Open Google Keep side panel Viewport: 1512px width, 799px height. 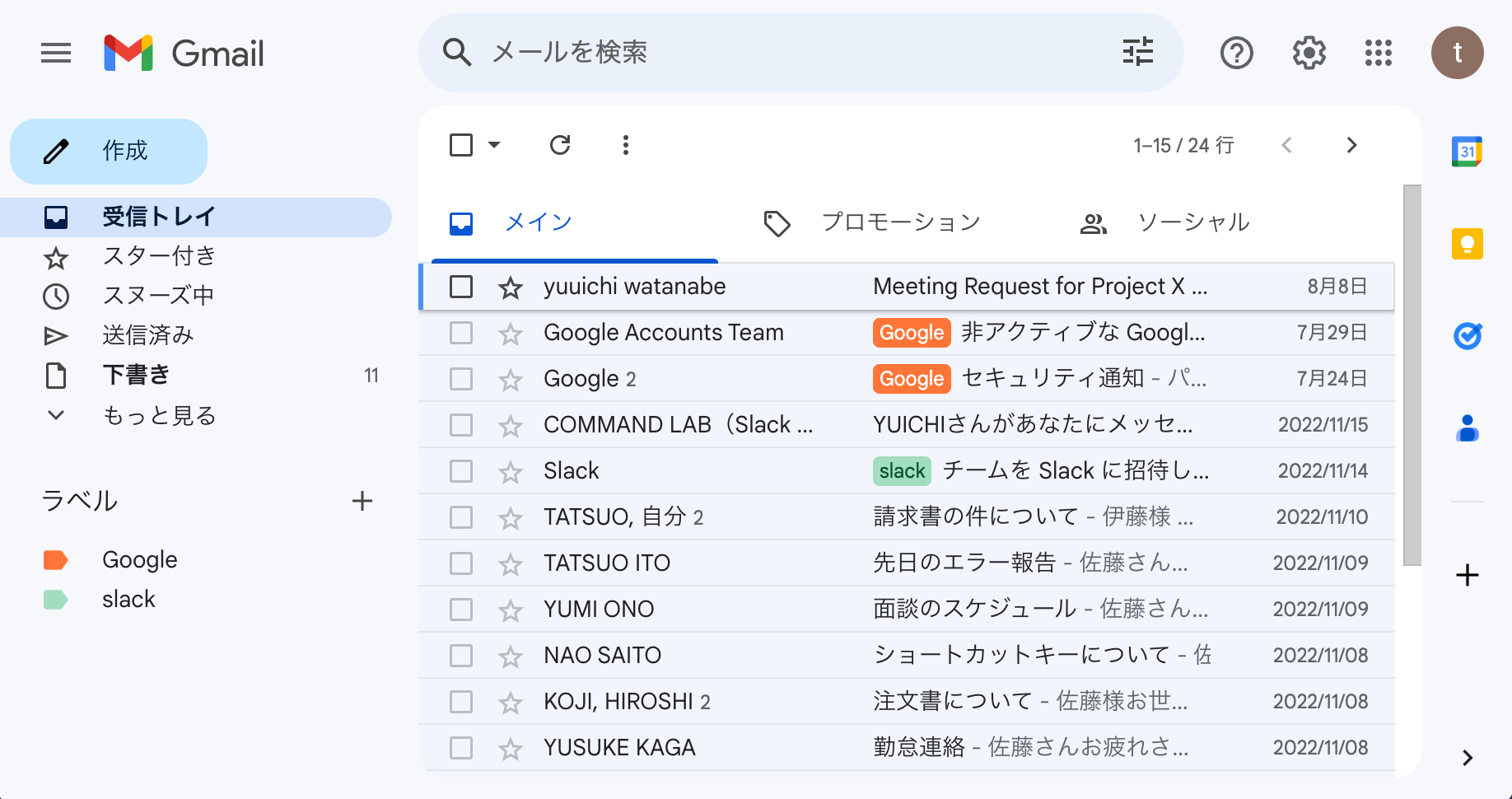(x=1467, y=244)
